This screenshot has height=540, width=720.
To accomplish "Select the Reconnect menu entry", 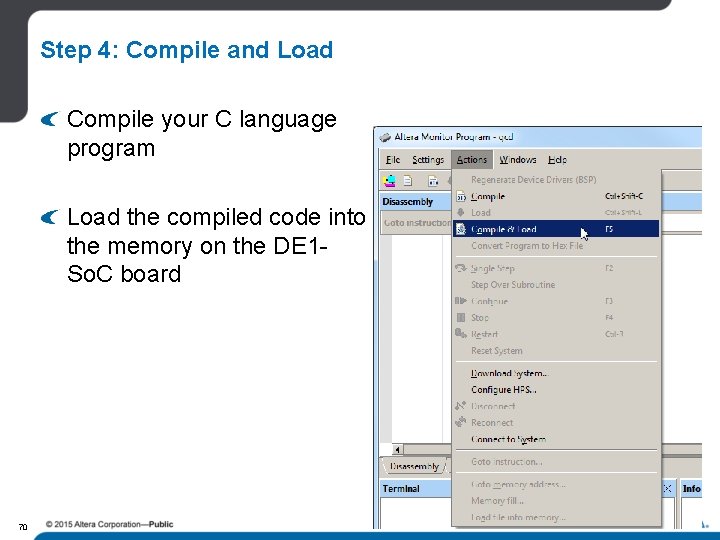I will coord(556,422).
